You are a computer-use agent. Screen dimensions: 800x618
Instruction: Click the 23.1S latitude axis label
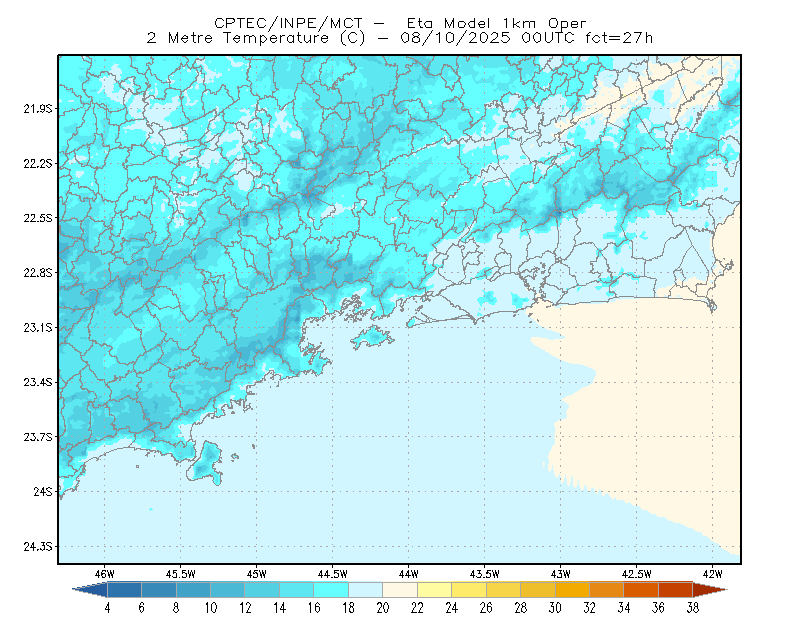(x=38, y=328)
